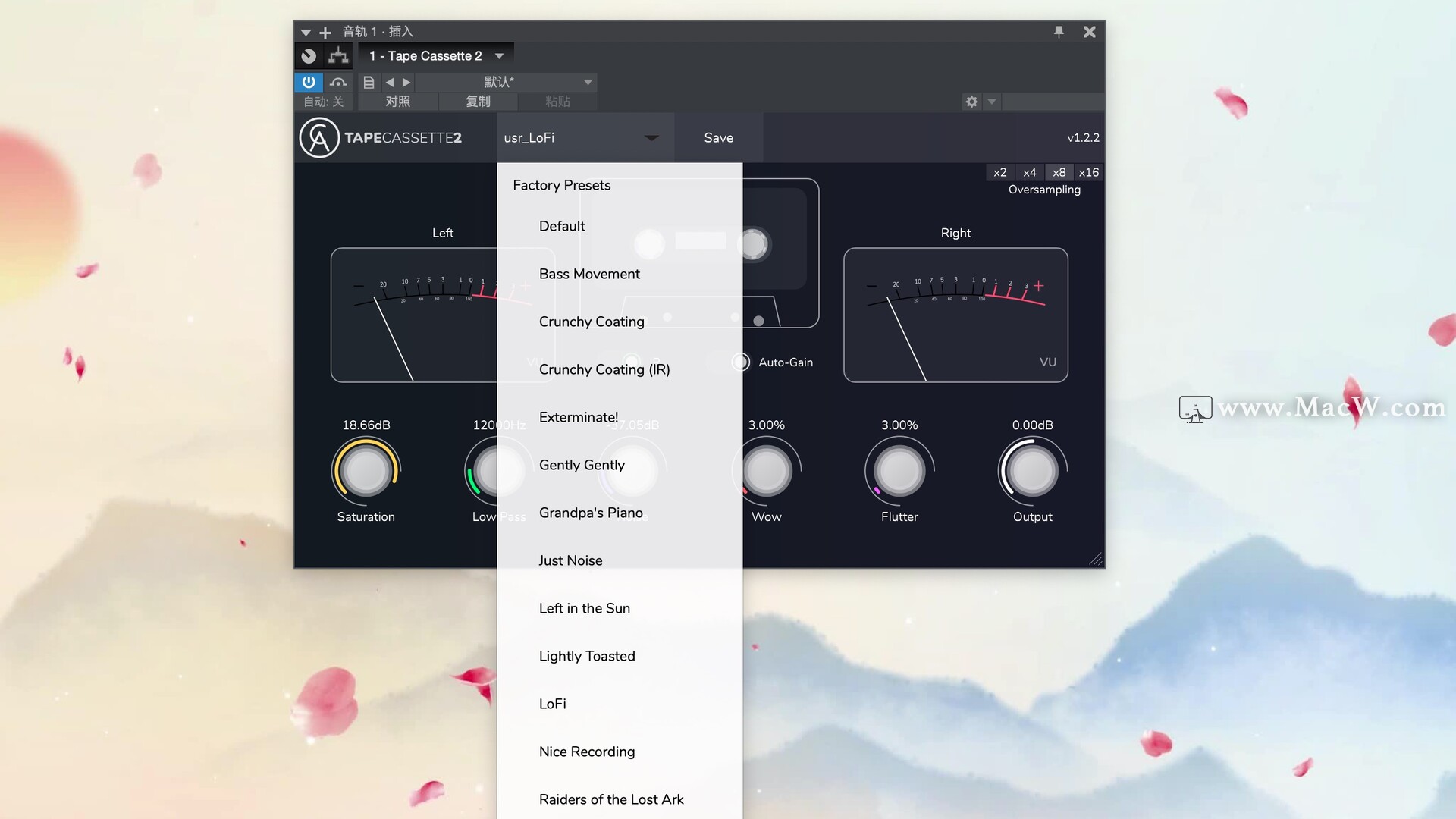Click the automation curve icon
The image size is (1456, 819).
[338, 82]
